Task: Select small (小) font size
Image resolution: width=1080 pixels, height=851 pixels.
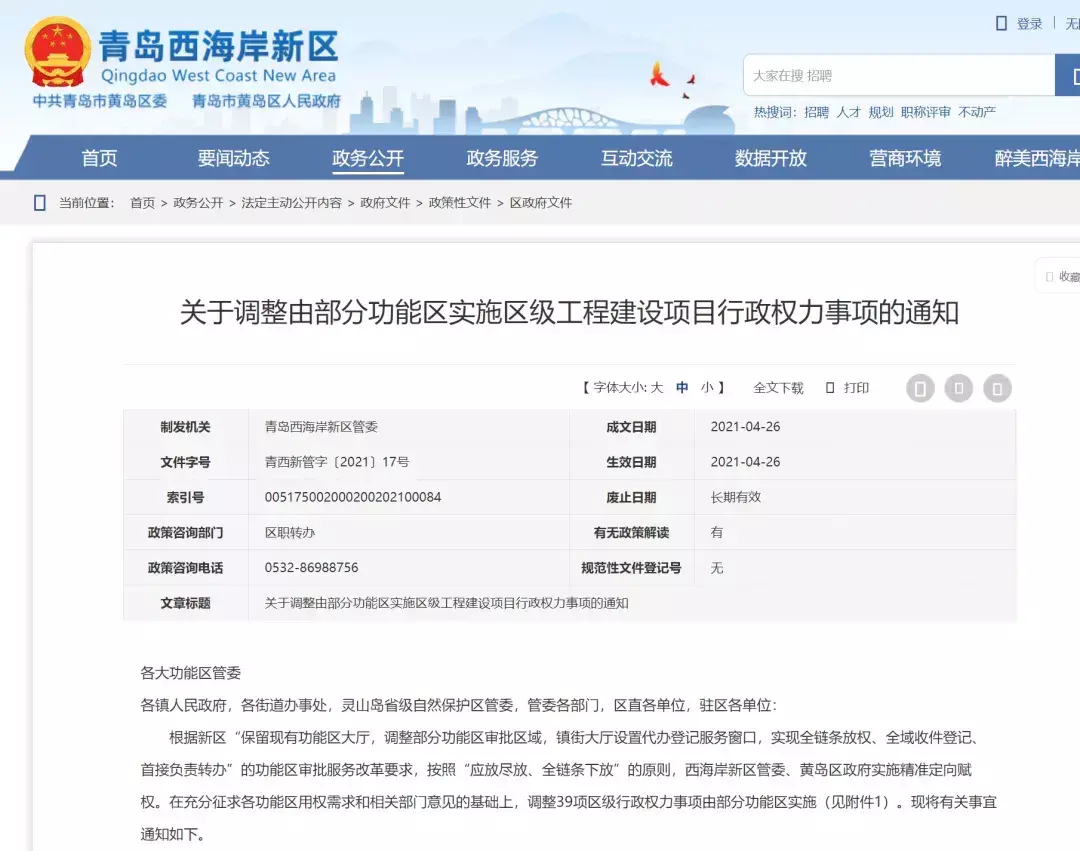Action: click(x=706, y=388)
